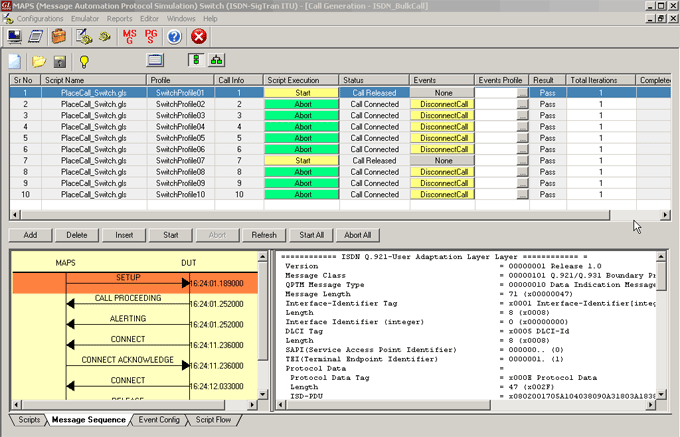Open the Reports menu
Screen dimensions: 680x437
coord(119,19)
